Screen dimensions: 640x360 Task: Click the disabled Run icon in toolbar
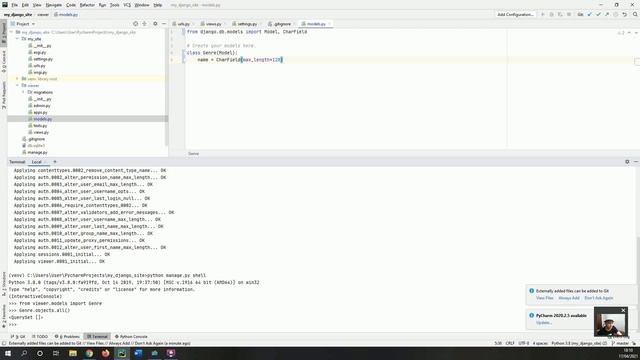click(x=542, y=15)
